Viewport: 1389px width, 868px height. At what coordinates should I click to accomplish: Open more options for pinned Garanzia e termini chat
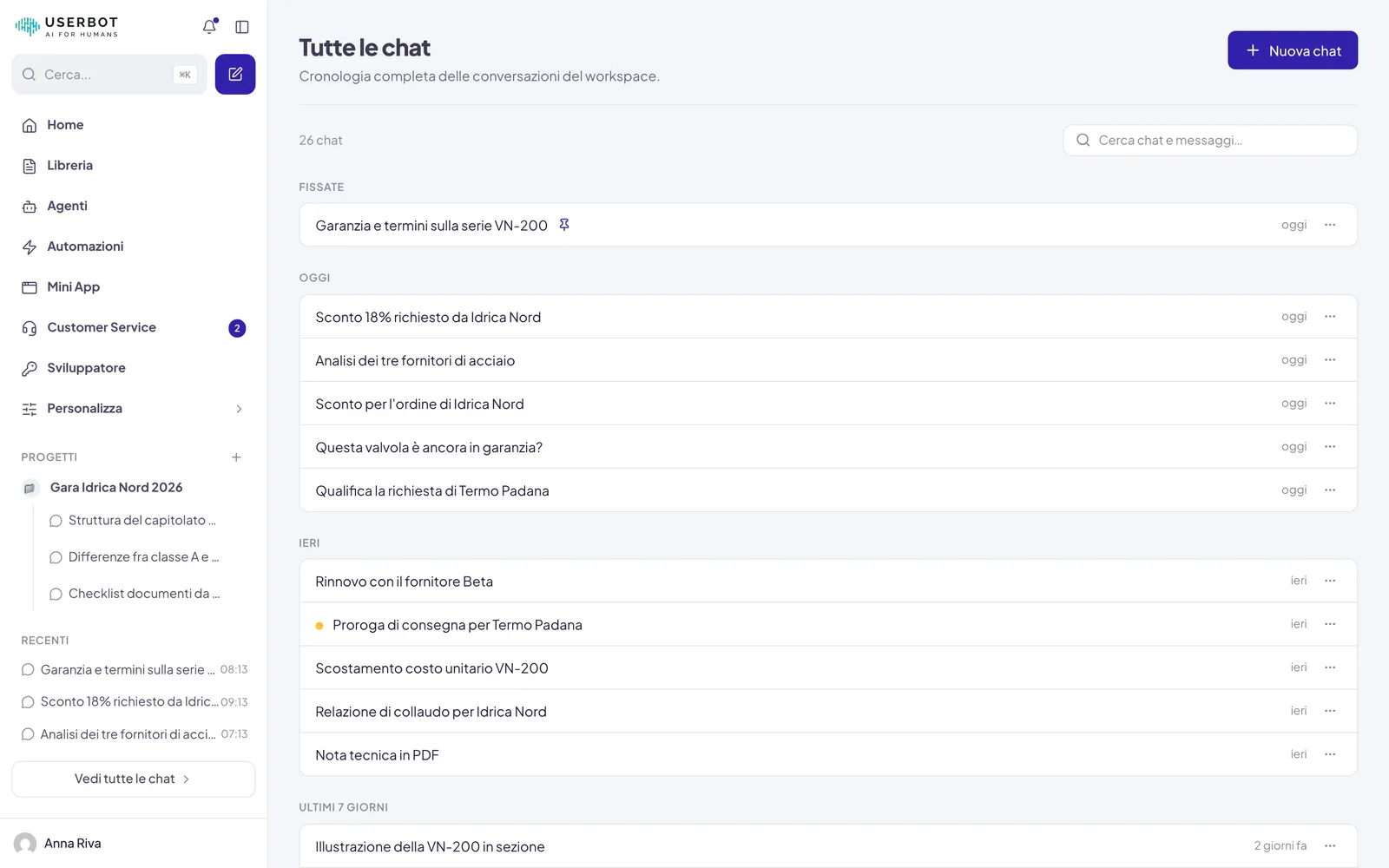tap(1330, 225)
